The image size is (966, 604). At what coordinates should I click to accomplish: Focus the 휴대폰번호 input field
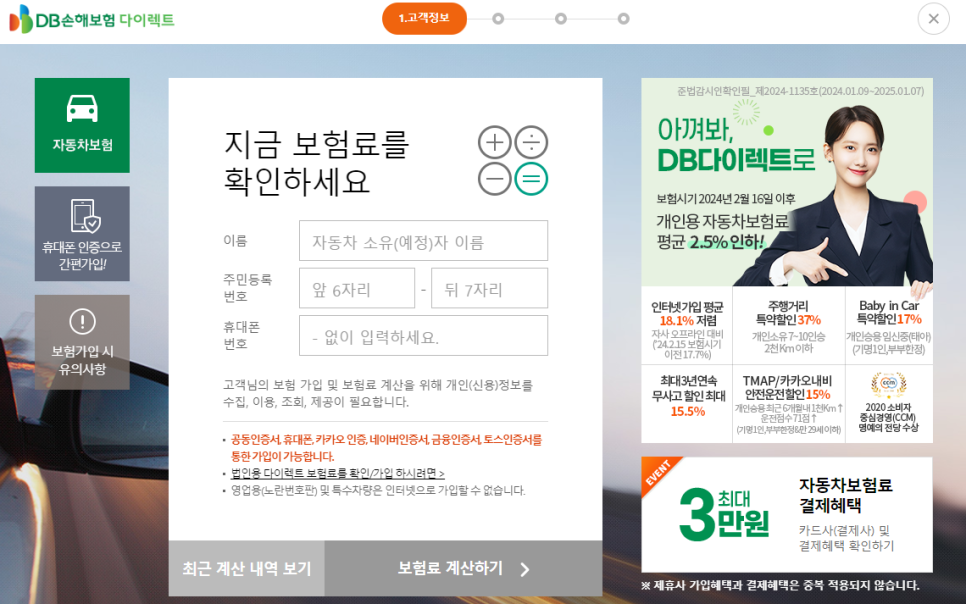point(423,335)
